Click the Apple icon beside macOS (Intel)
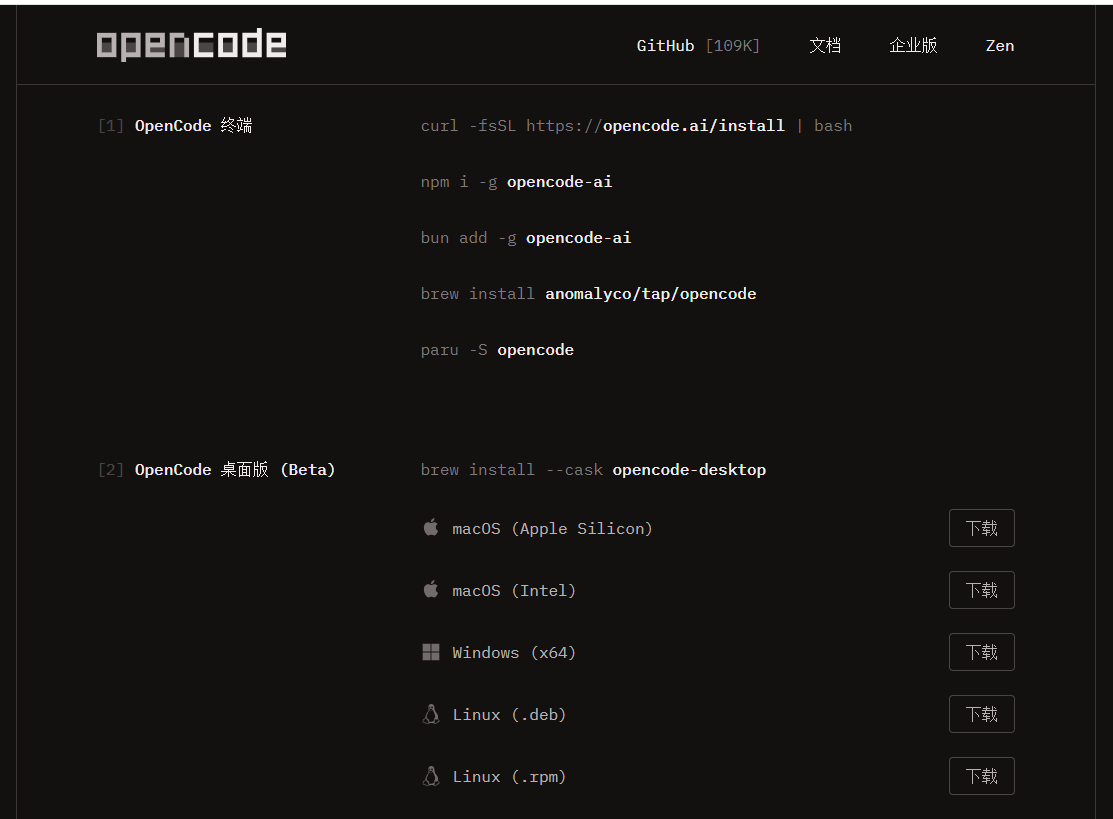Screen dimensions: 1113x819 (431, 590)
